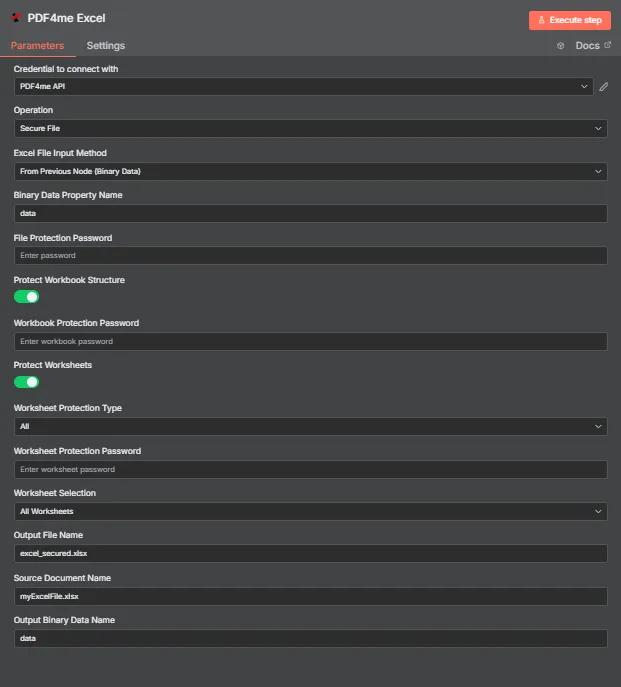
Task: Open the Docs external link
Action: (593, 46)
